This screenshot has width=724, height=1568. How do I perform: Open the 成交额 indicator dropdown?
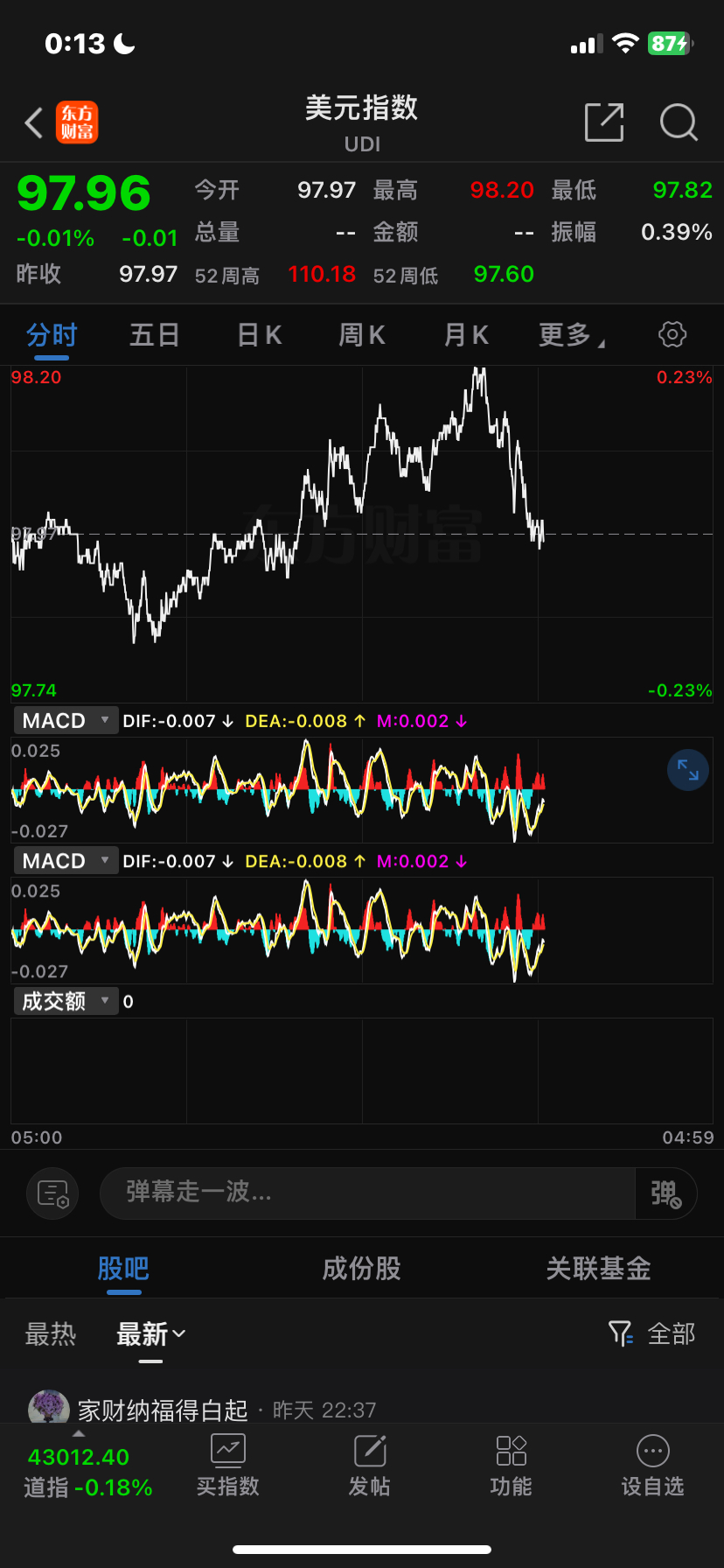[66, 1000]
